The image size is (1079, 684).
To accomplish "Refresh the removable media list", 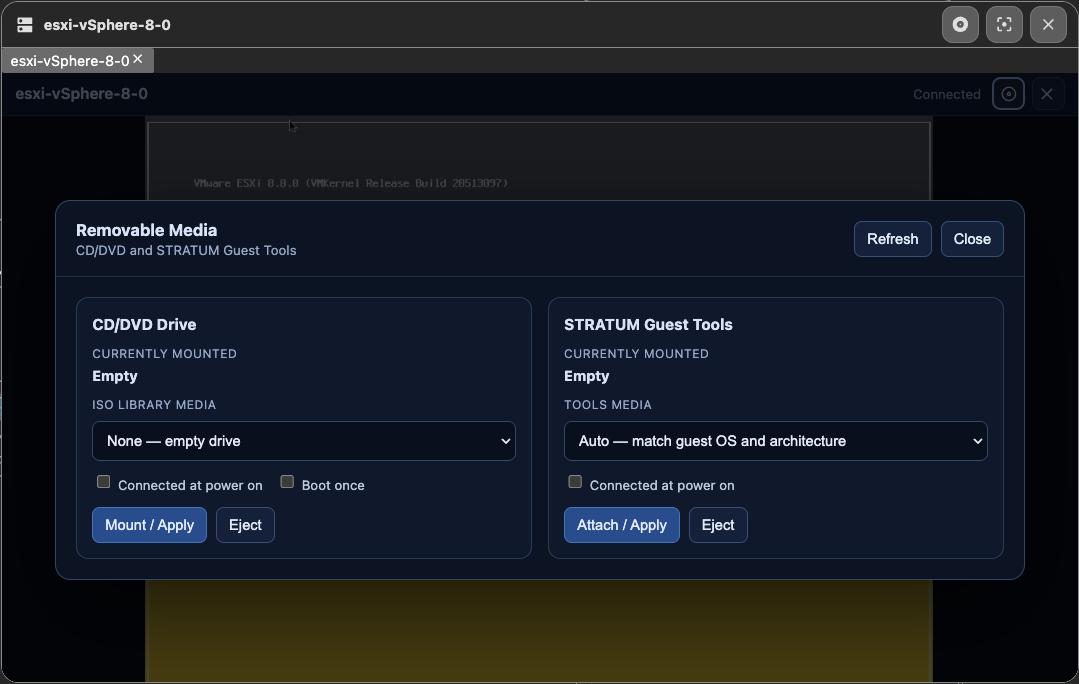I will pos(893,239).
